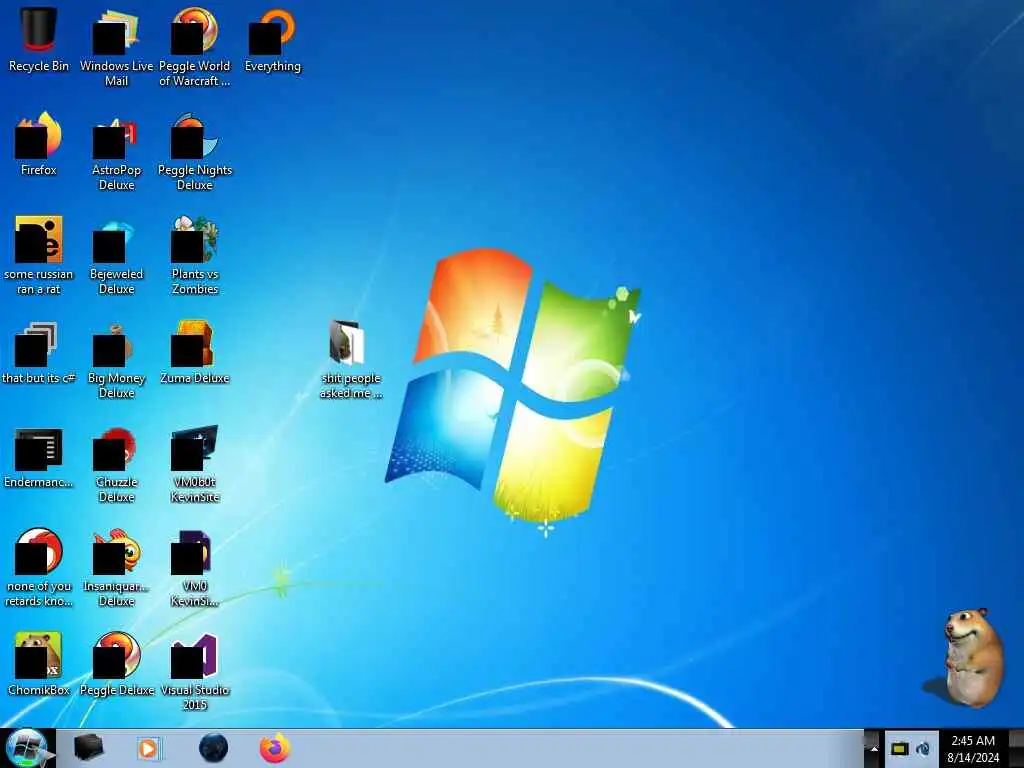Click the Show Desktop taskbar corner button
1024x768 pixels.
1017,748
